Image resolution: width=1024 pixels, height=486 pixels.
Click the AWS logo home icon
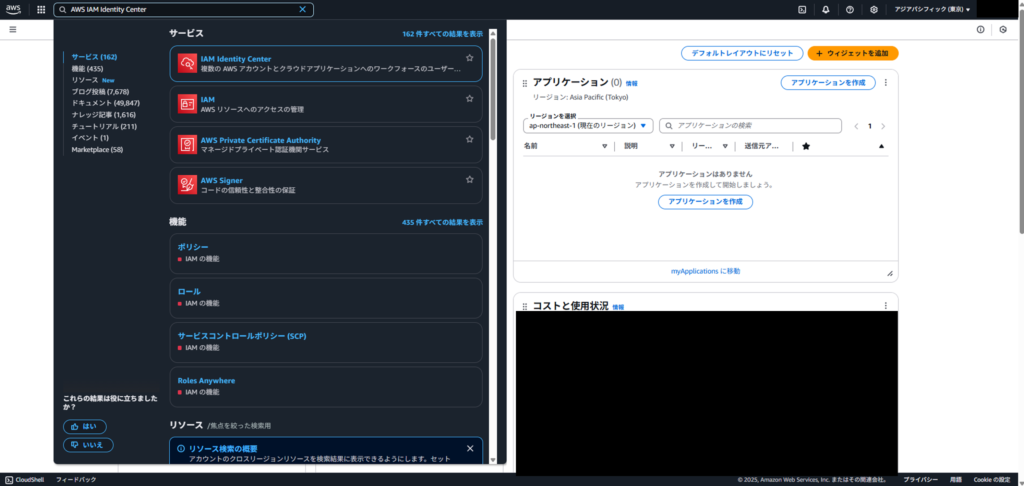14,9
